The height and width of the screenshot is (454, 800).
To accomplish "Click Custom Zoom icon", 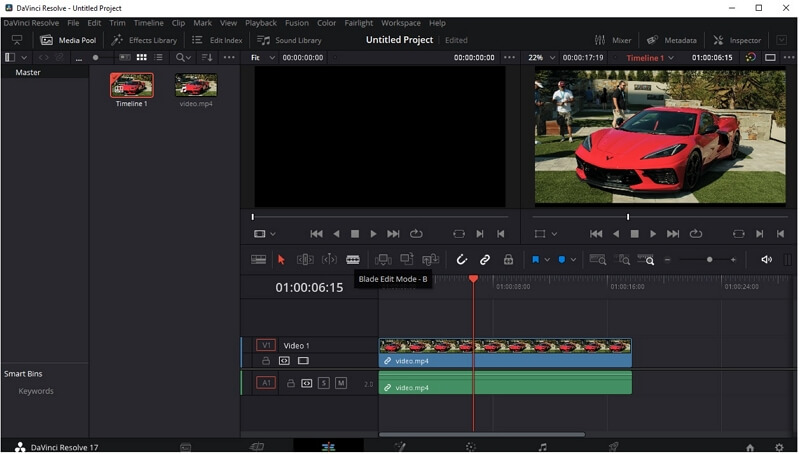I will click(x=645, y=260).
